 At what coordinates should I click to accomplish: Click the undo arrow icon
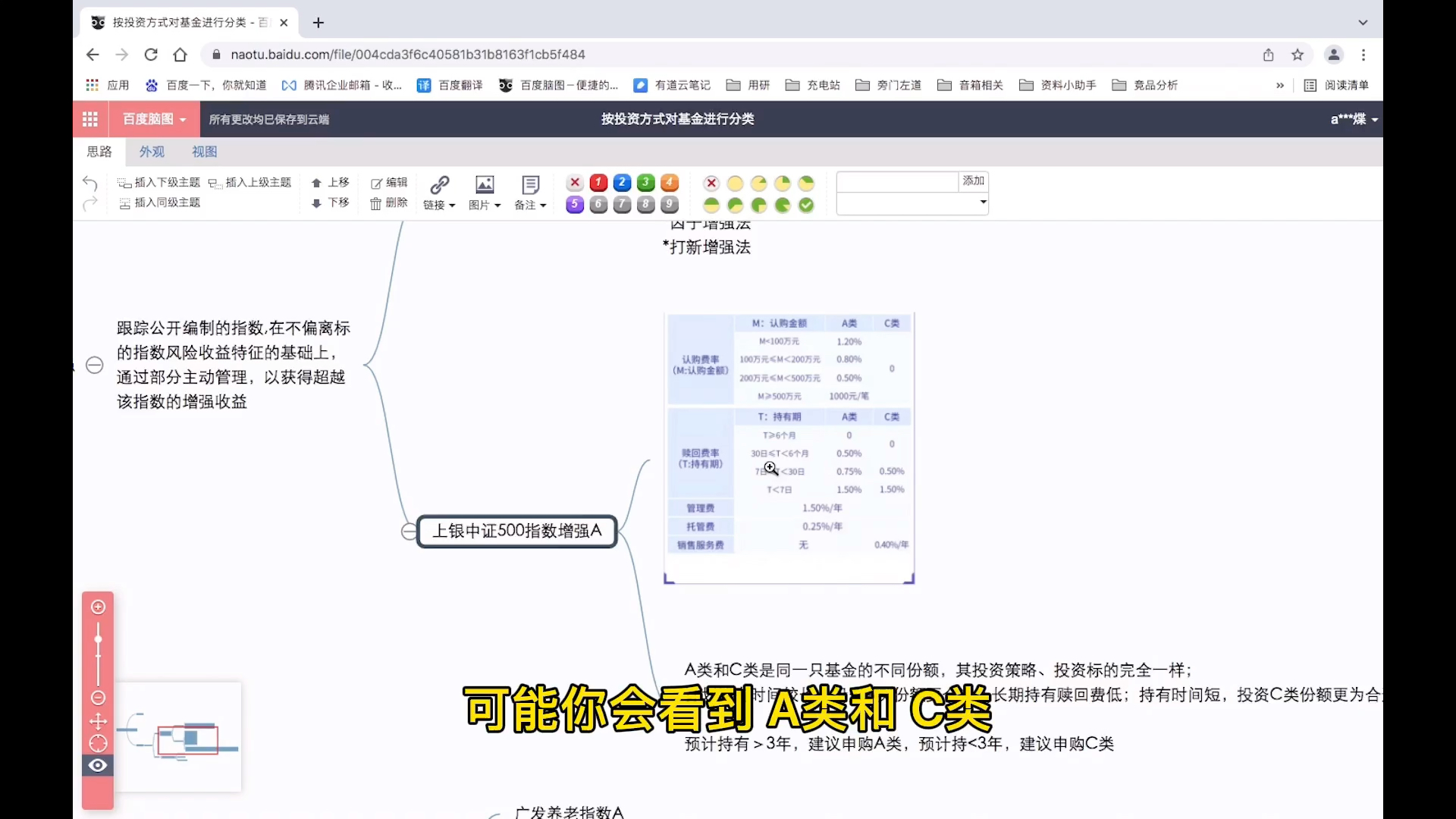(89, 183)
